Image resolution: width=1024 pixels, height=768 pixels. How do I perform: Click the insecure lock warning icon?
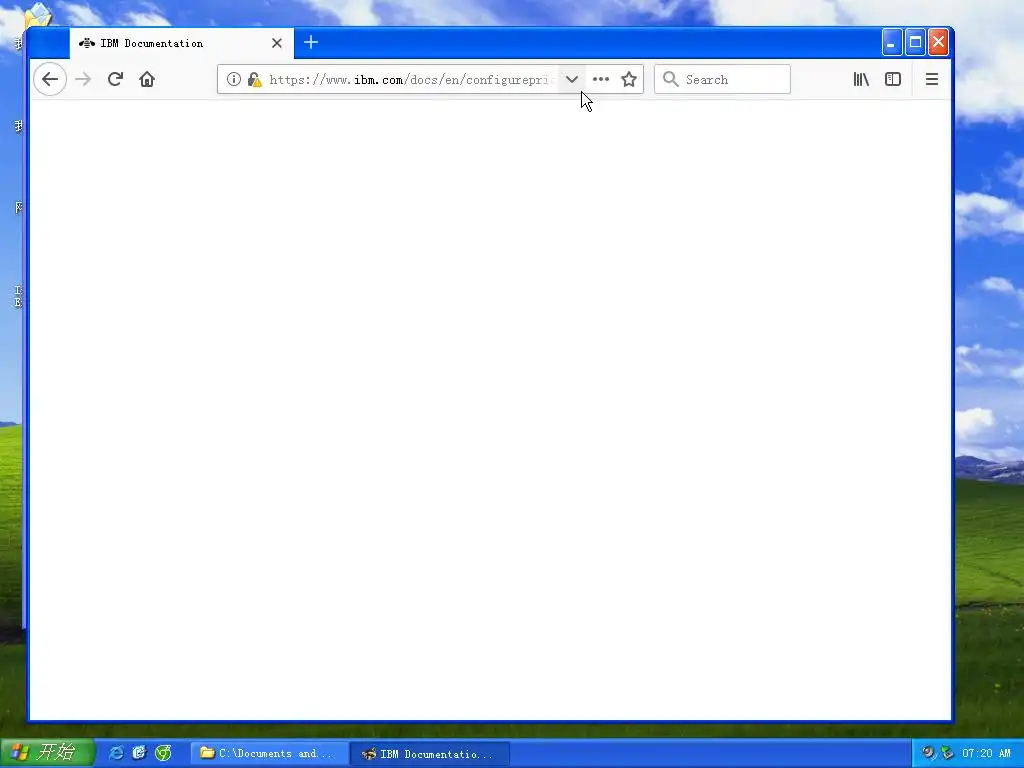click(255, 79)
